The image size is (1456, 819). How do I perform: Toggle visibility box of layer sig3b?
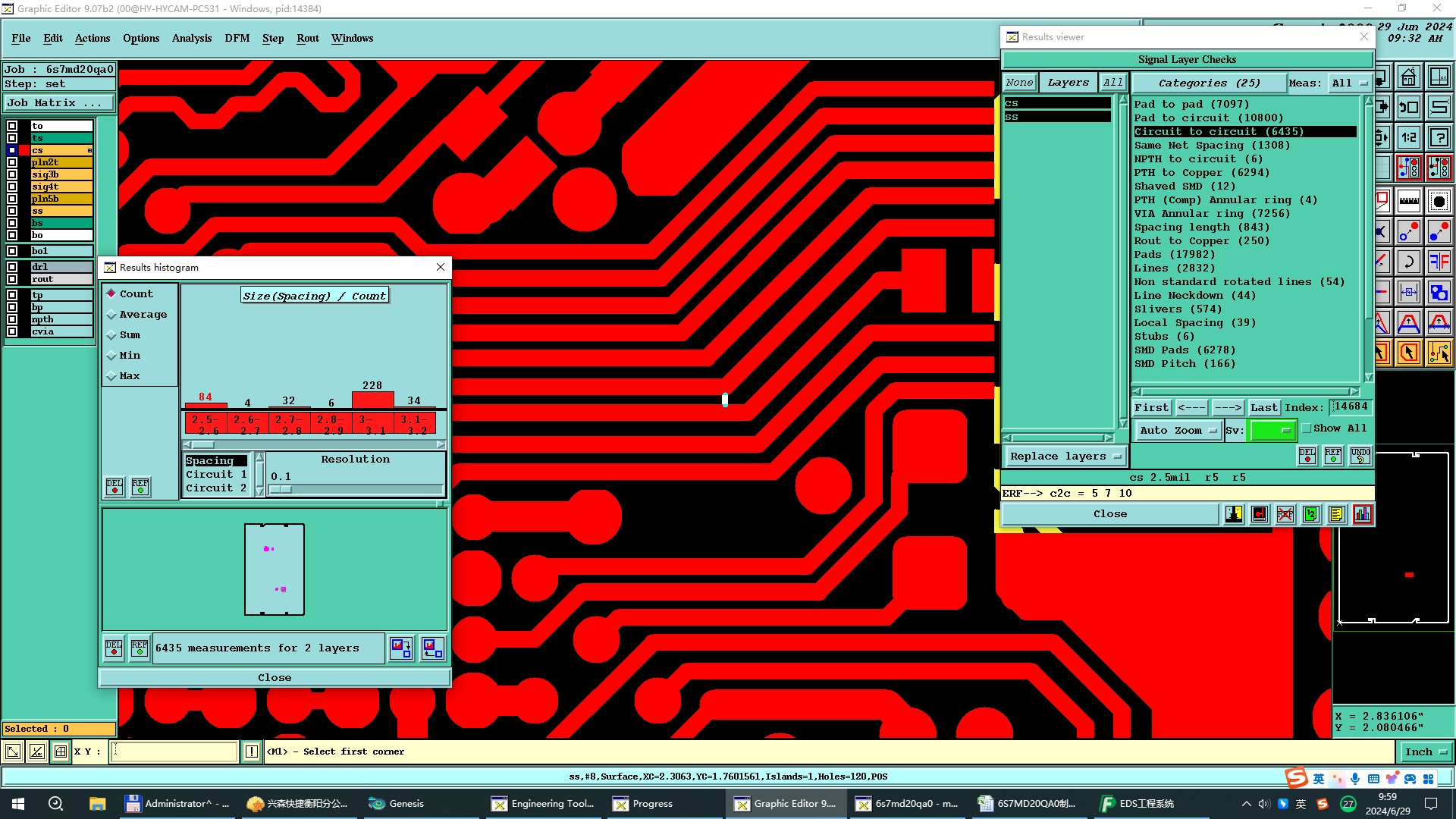pyautogui.click(x=12, y=174)
